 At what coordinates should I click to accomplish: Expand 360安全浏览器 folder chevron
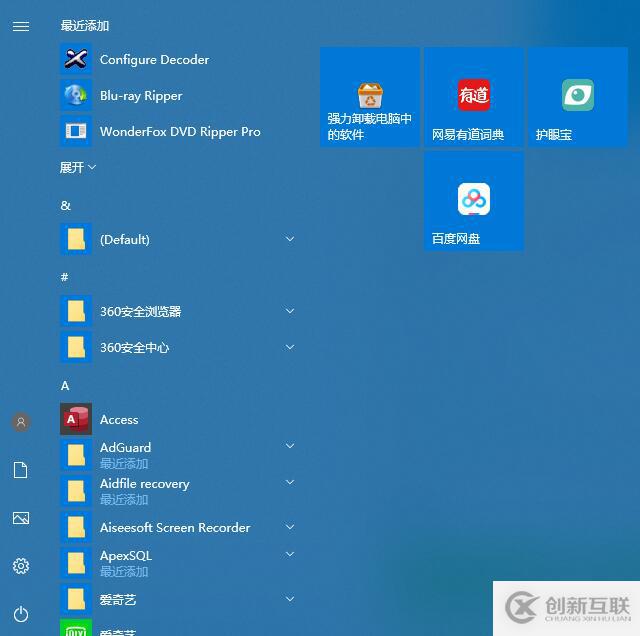(x=290, y=311)
